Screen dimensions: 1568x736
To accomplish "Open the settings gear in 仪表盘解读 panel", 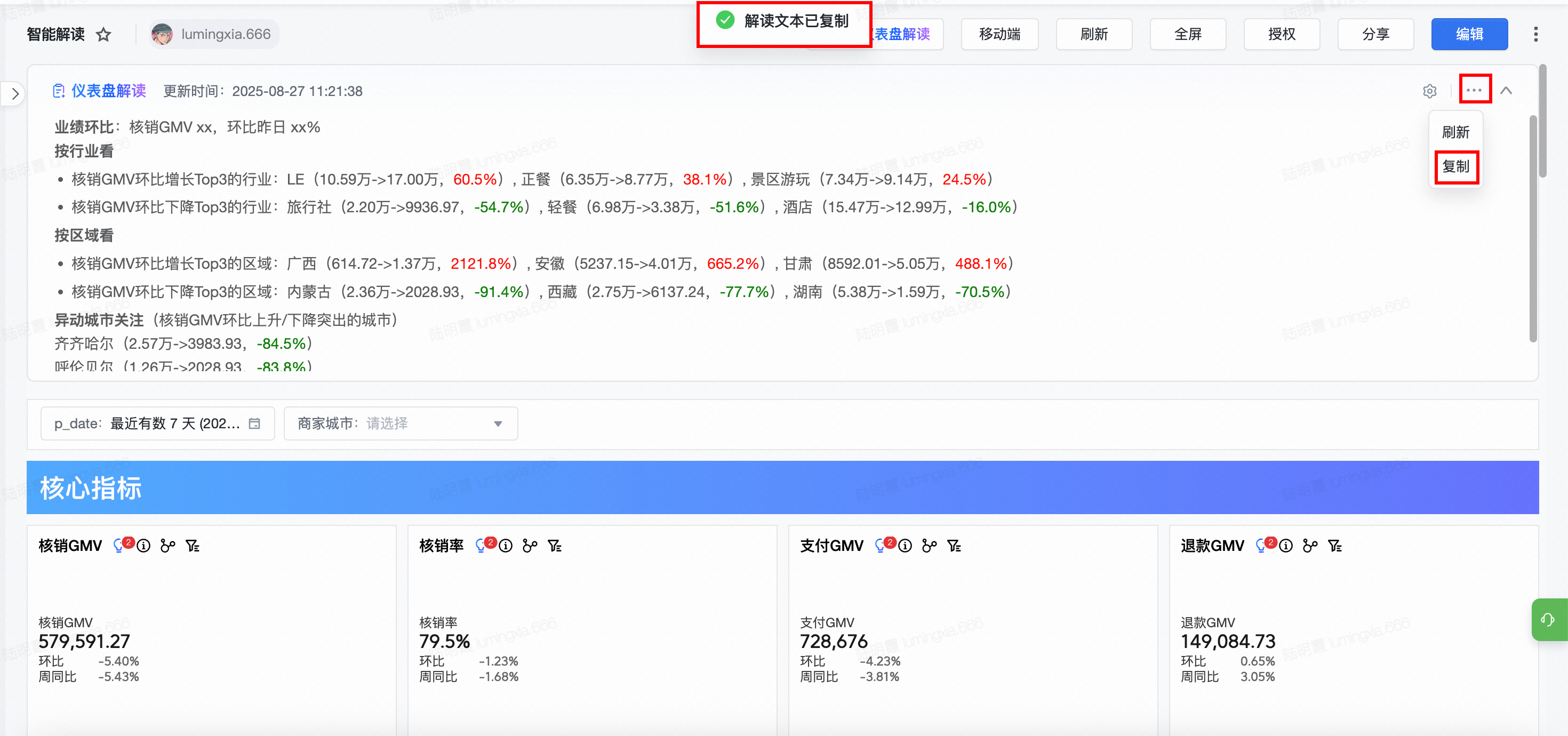I will (x=1429, y=91).
